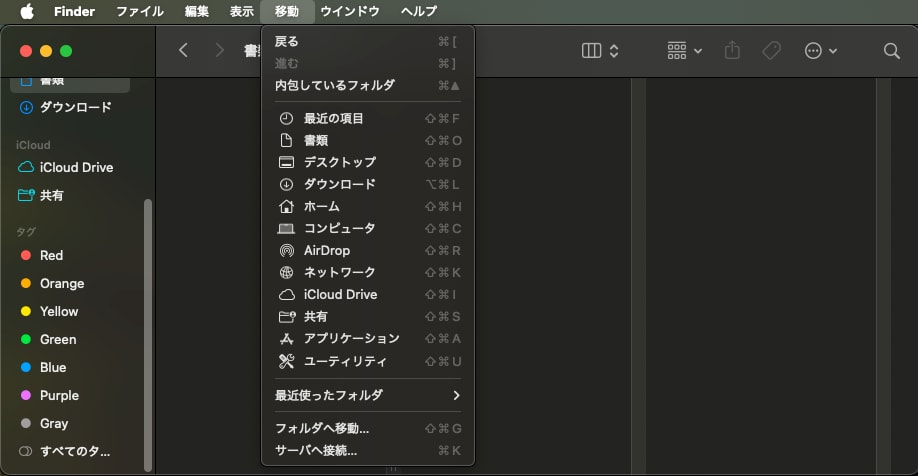This screenshot has width=918, height=476.
Task: Click the green zoom window button
Action: [66, 51]
